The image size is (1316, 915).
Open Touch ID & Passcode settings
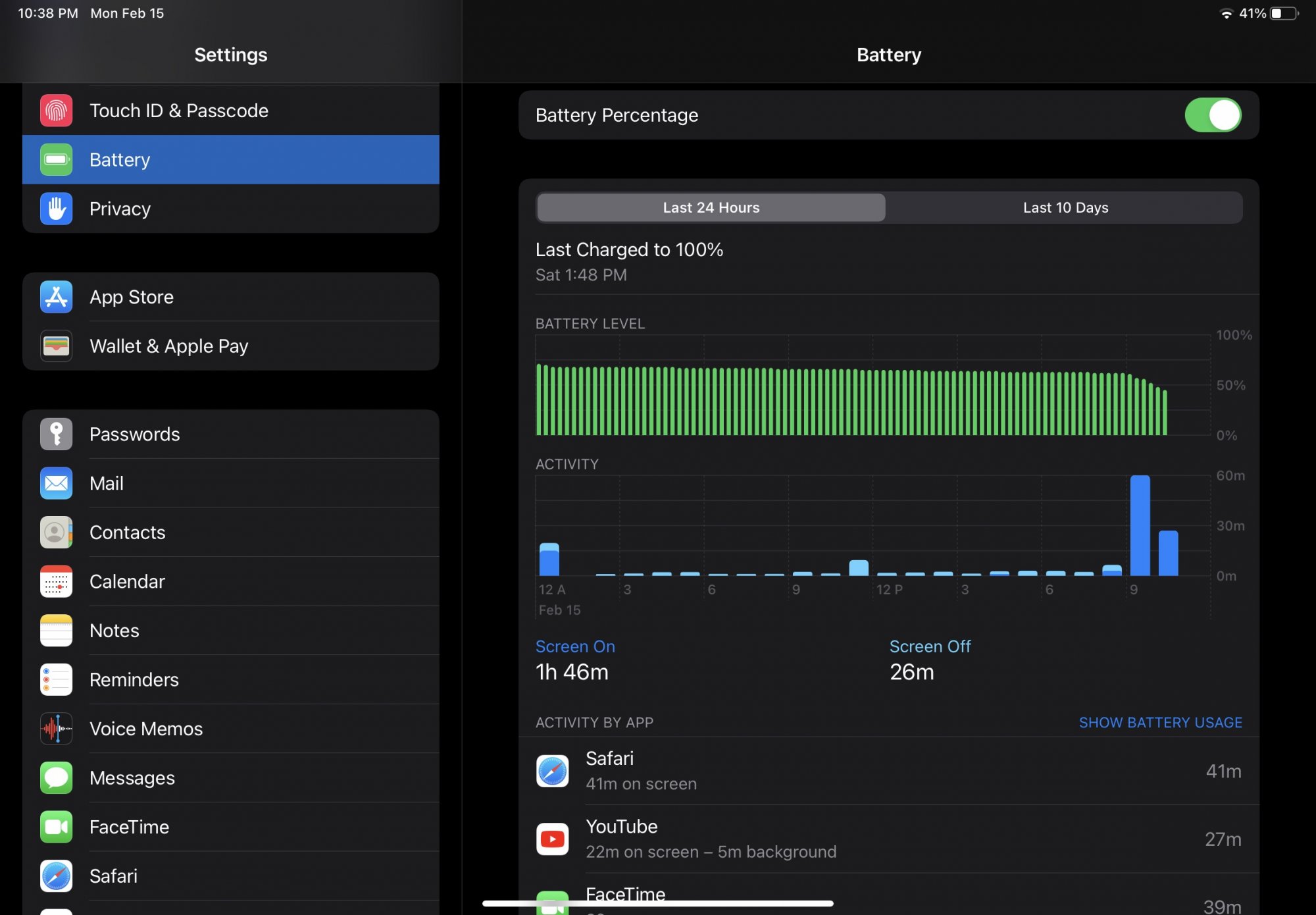[230, 109]
